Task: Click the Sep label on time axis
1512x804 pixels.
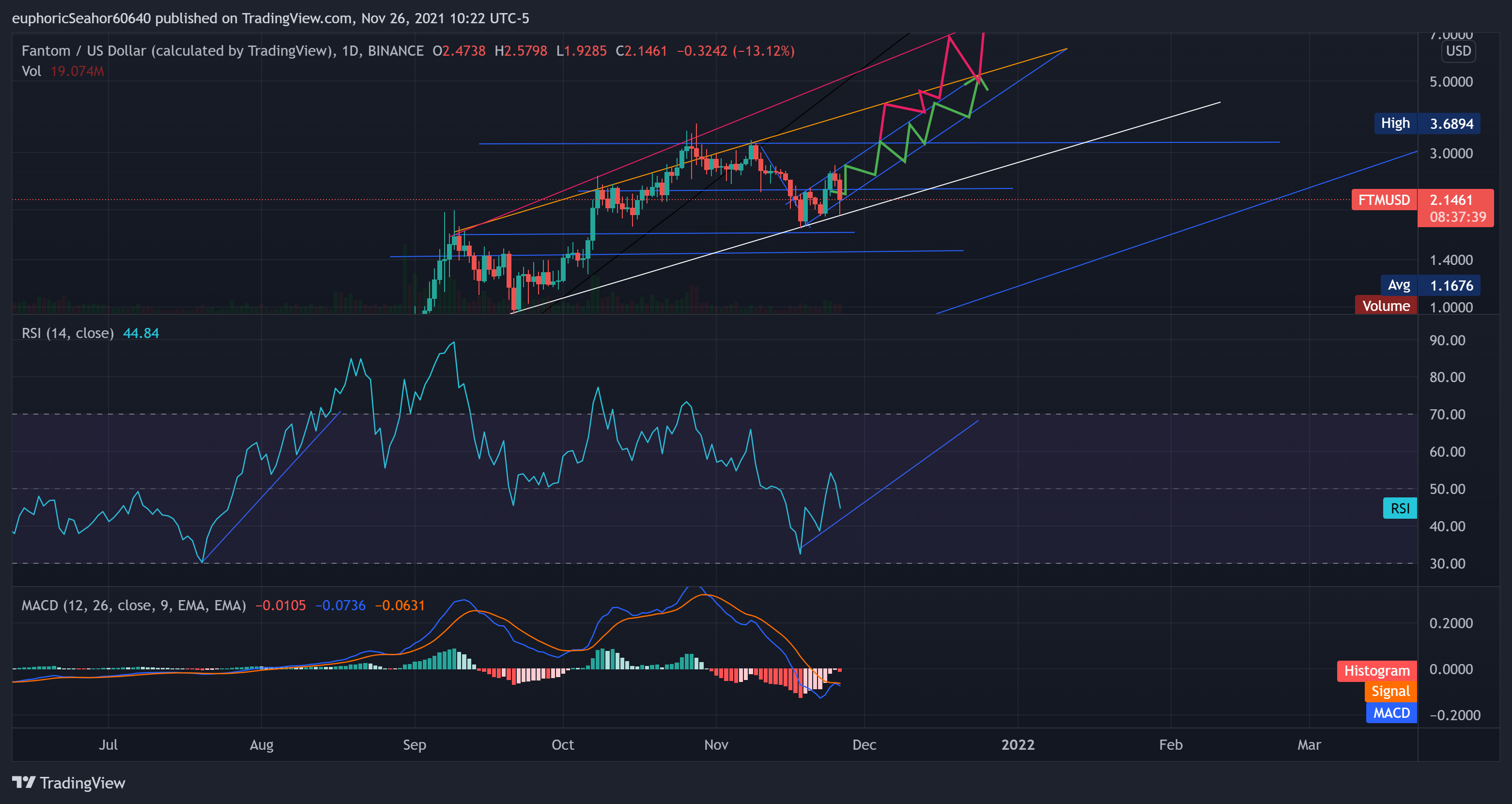Action: [415, 745]
